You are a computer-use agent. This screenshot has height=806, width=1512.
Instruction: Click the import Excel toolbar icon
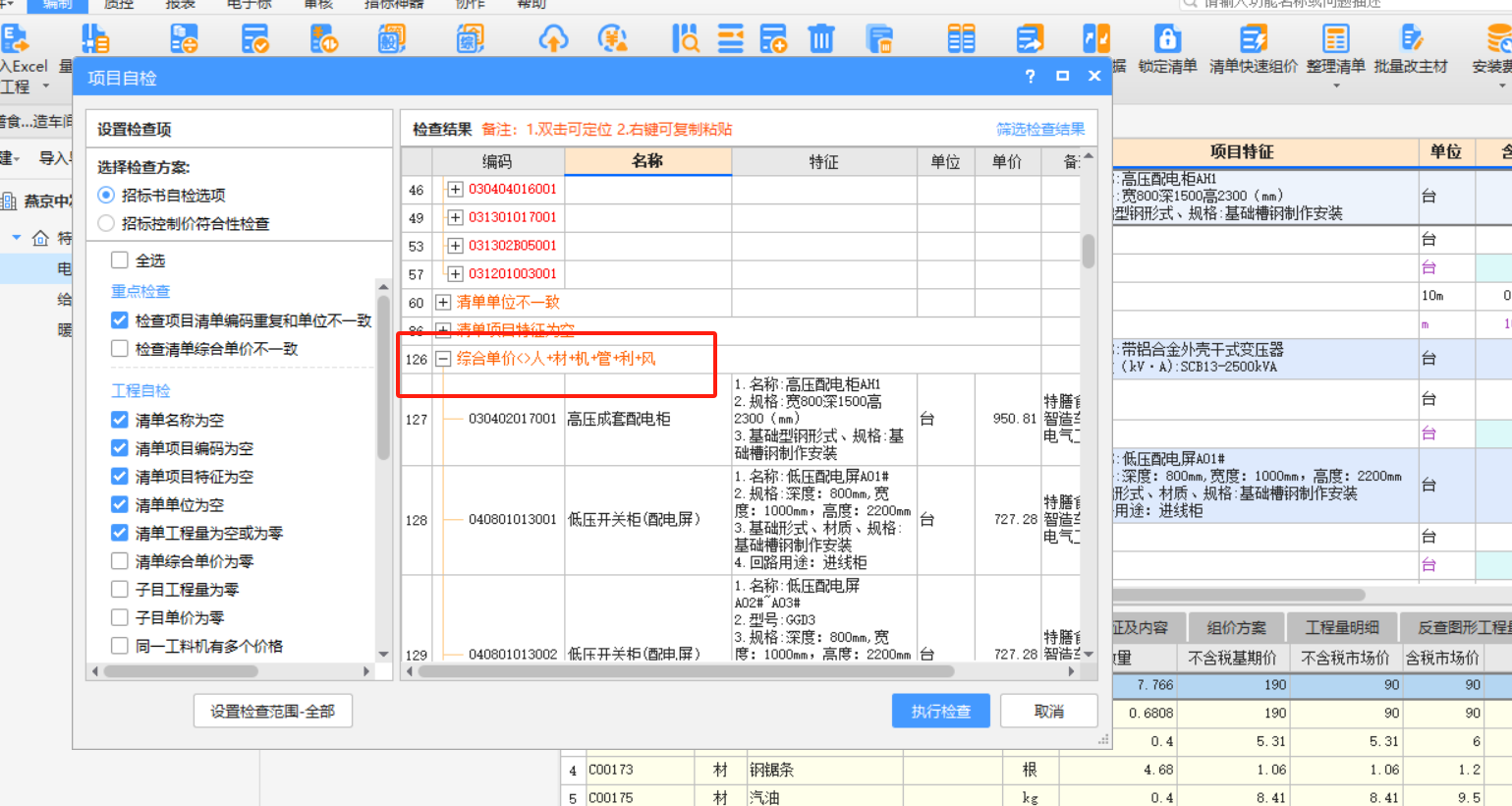point(14,39)
